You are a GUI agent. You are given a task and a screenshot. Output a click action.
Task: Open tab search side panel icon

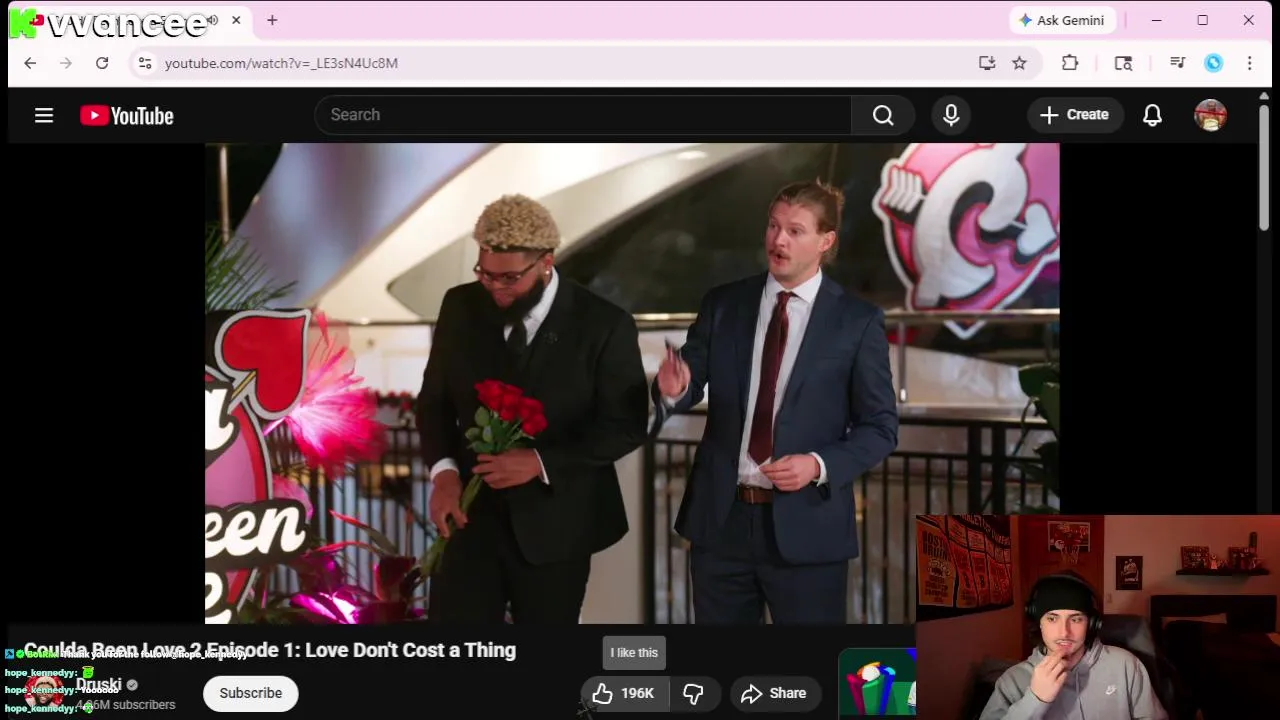1123,63
